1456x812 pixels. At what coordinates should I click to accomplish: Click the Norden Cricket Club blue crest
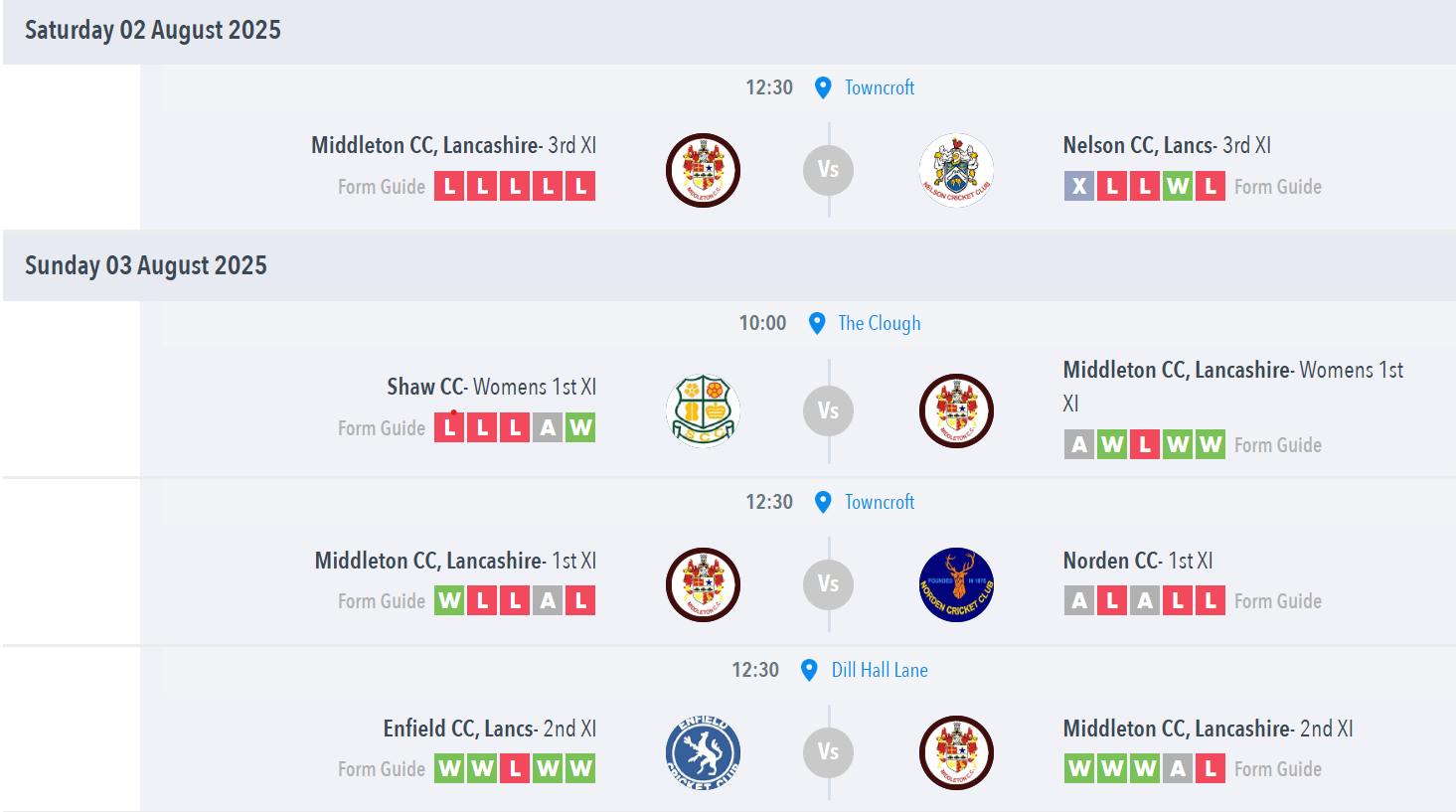pos(956,584)
